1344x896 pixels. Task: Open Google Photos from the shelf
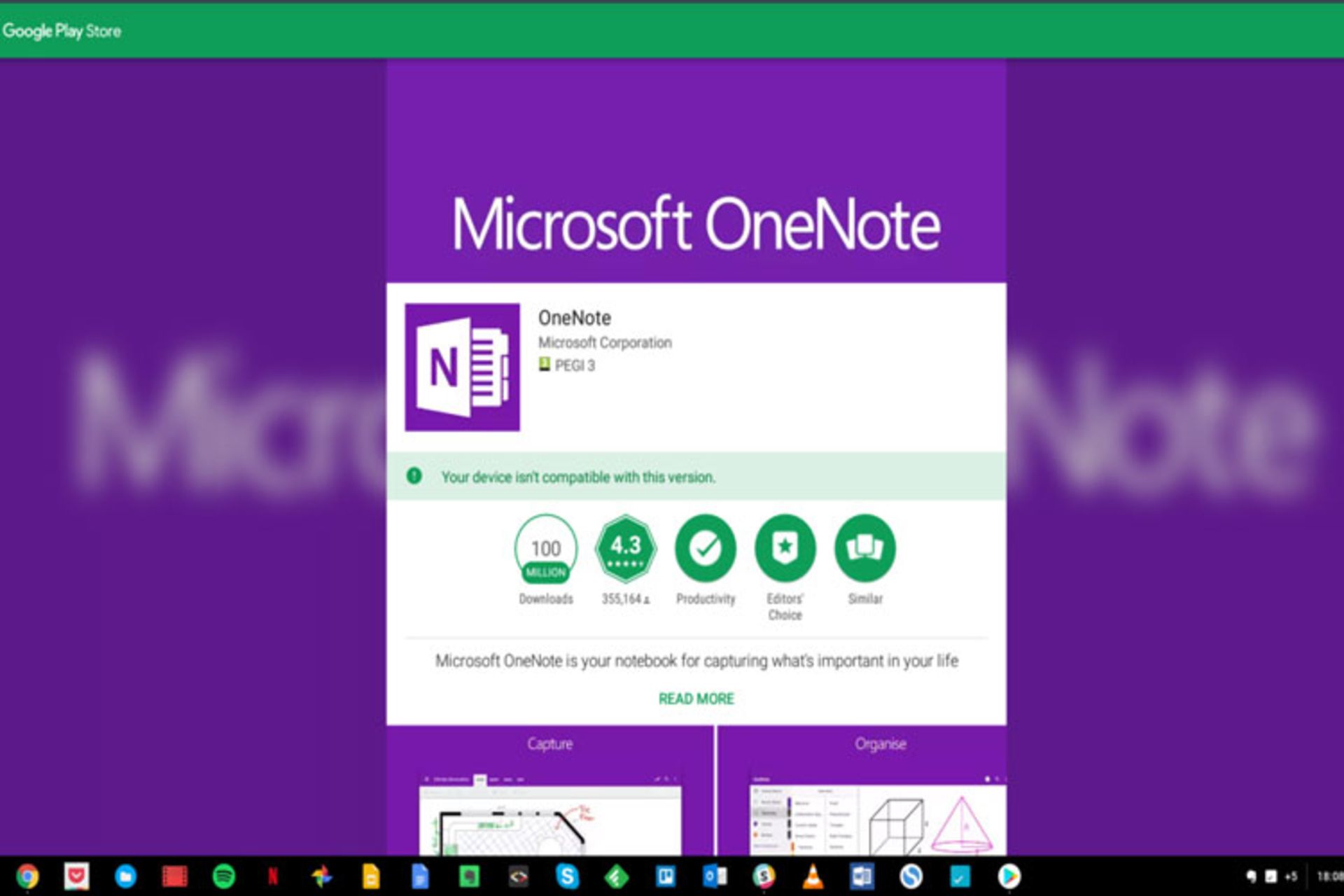pyautogui.click(x=322, y=876)
